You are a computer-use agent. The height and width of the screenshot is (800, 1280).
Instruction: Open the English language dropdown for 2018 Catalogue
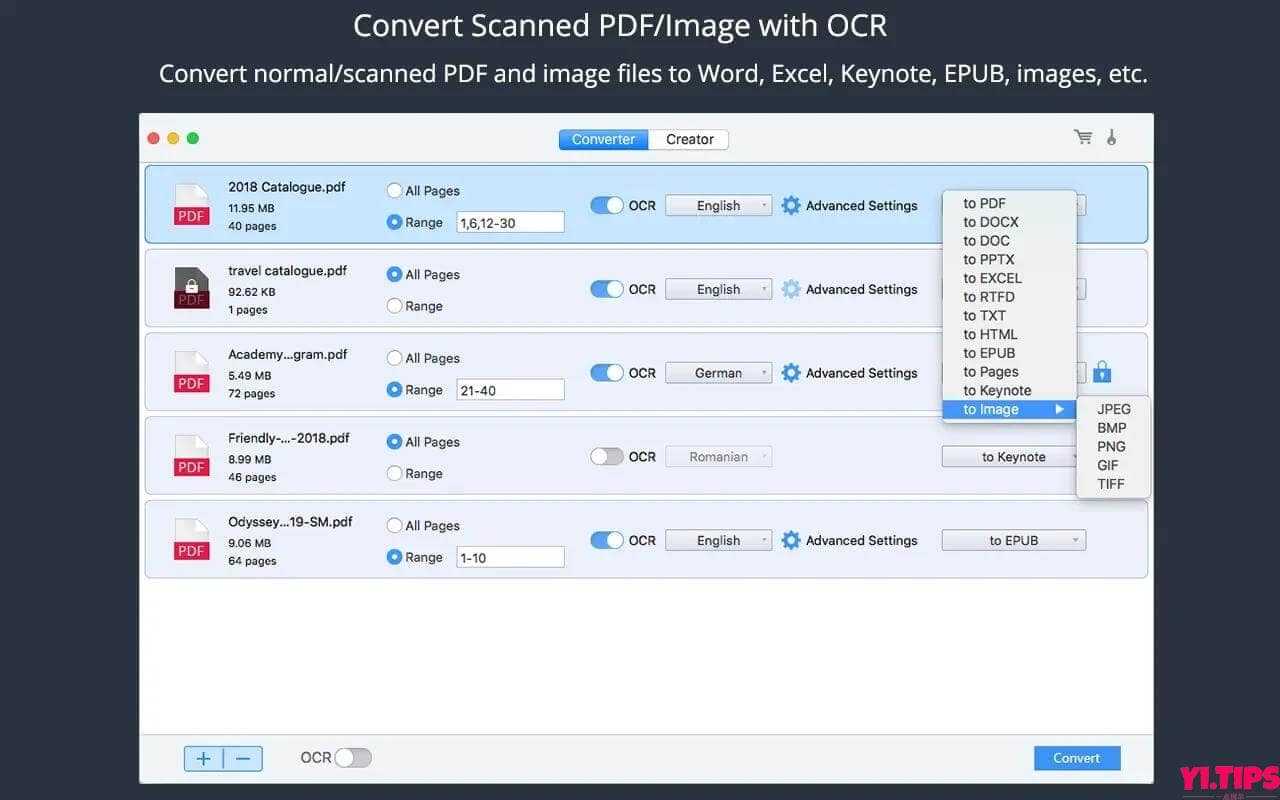tap(718, 205)
